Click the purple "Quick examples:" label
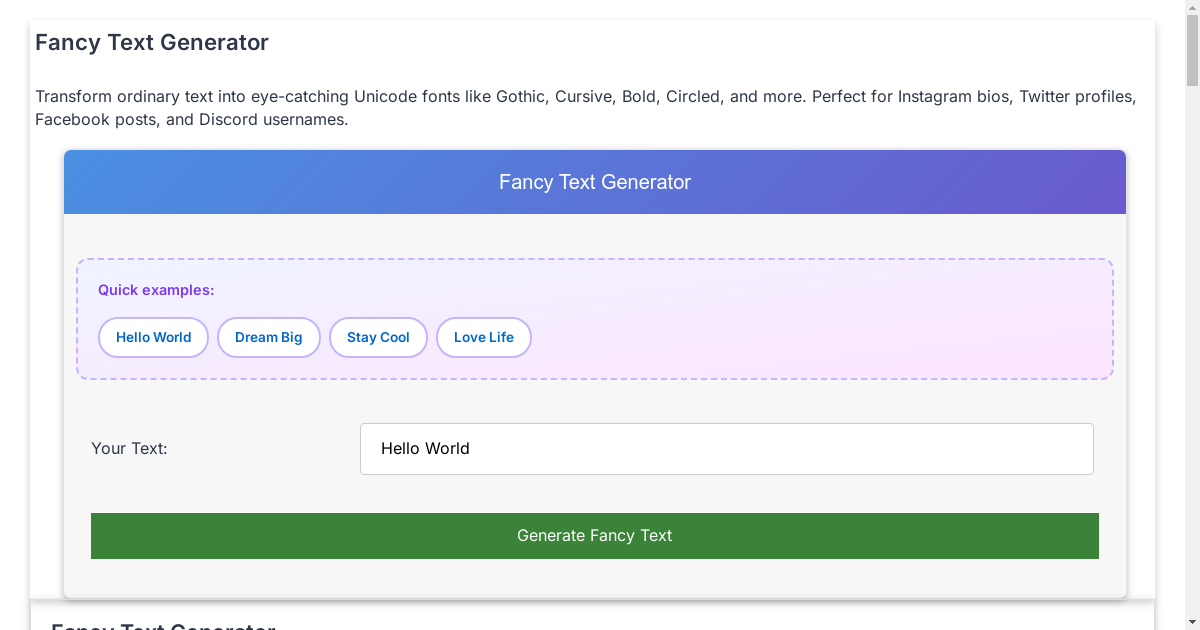This screenshot has width=1200, height=630. pyautogui.click(x=156, y=290)
